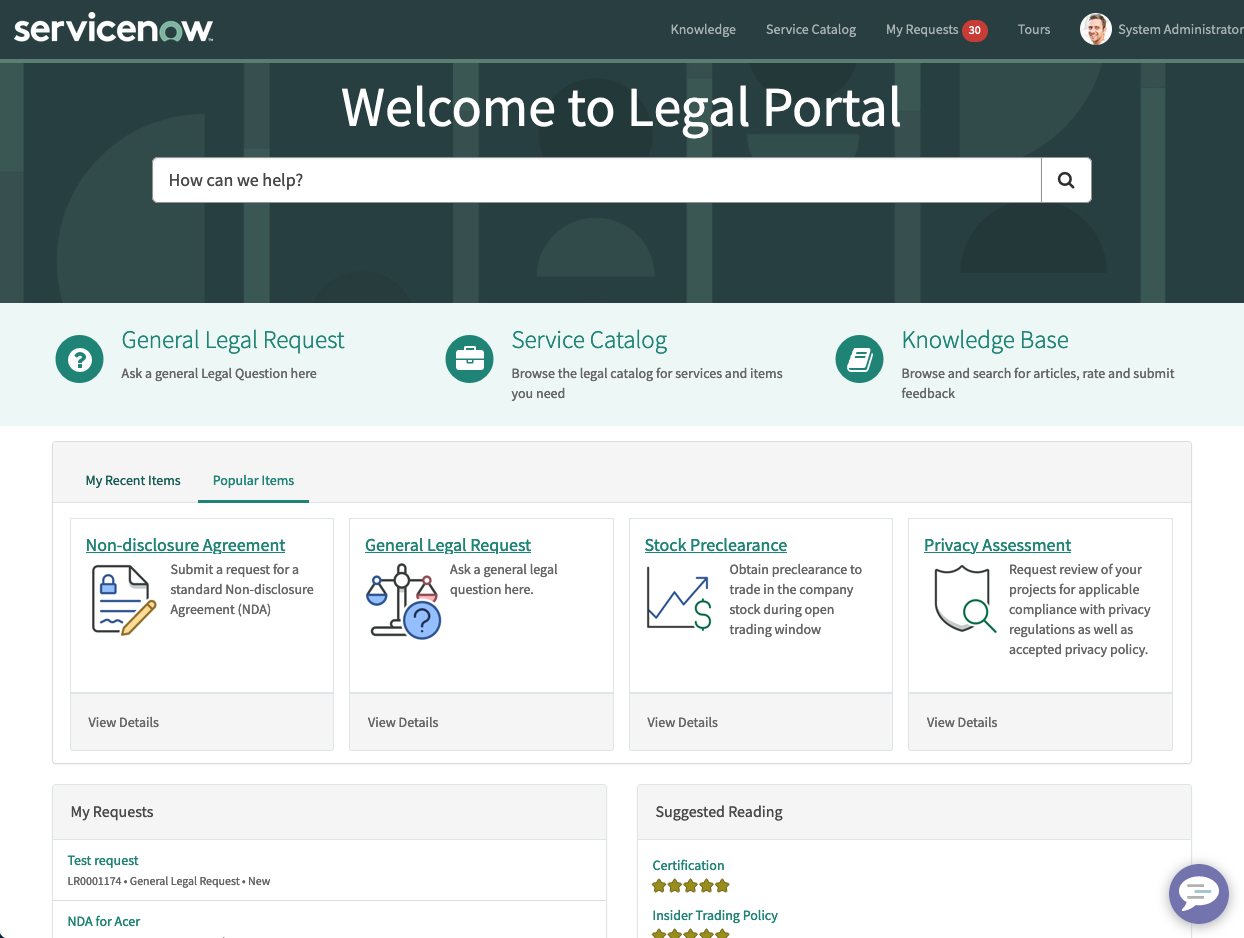The image size is (1244, 938).
Task: Click 'Submit a request for a standard' description
Action: pos(242,589)
